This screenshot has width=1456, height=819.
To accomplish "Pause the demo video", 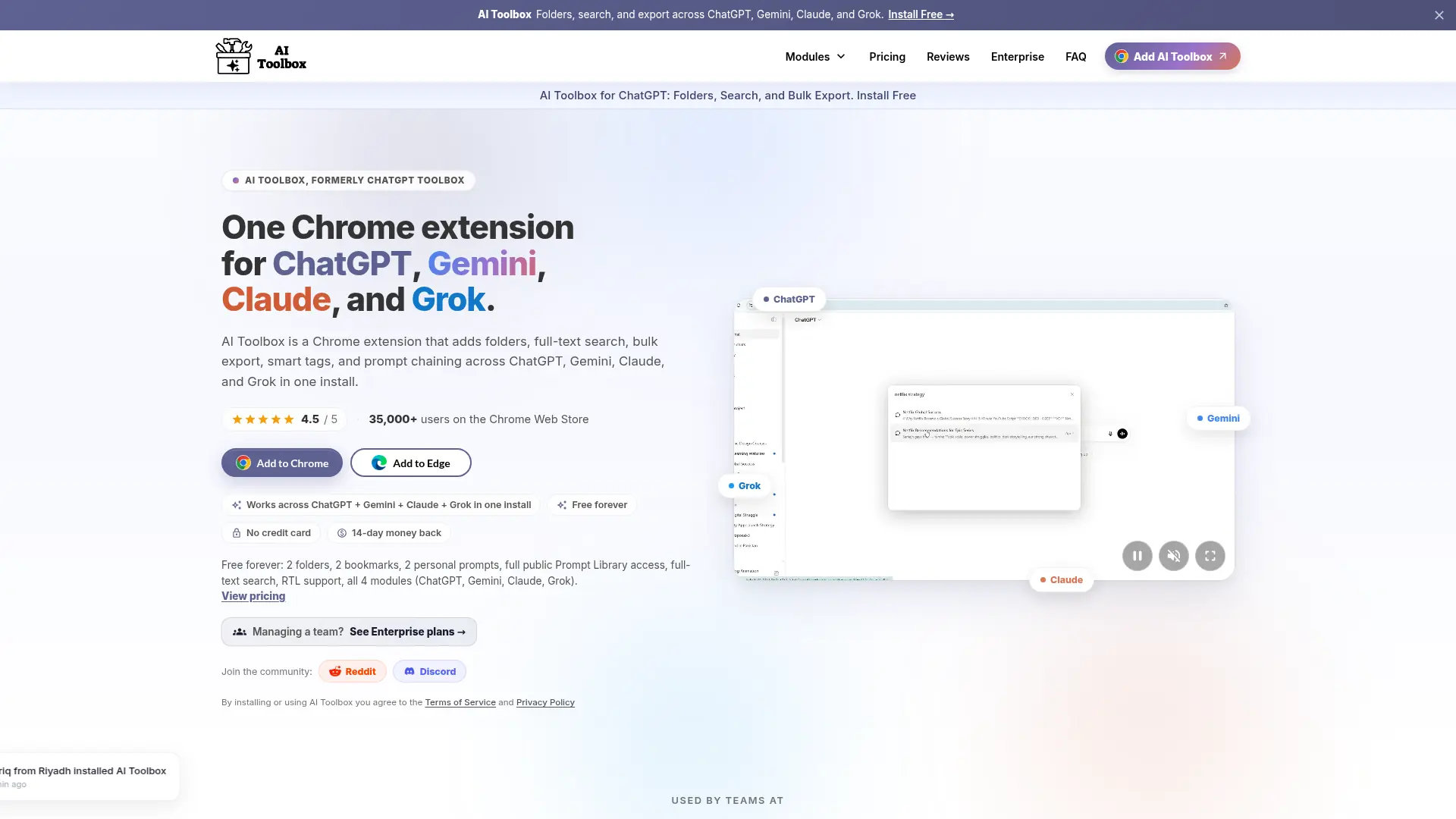I will (x=1137, y=556).
